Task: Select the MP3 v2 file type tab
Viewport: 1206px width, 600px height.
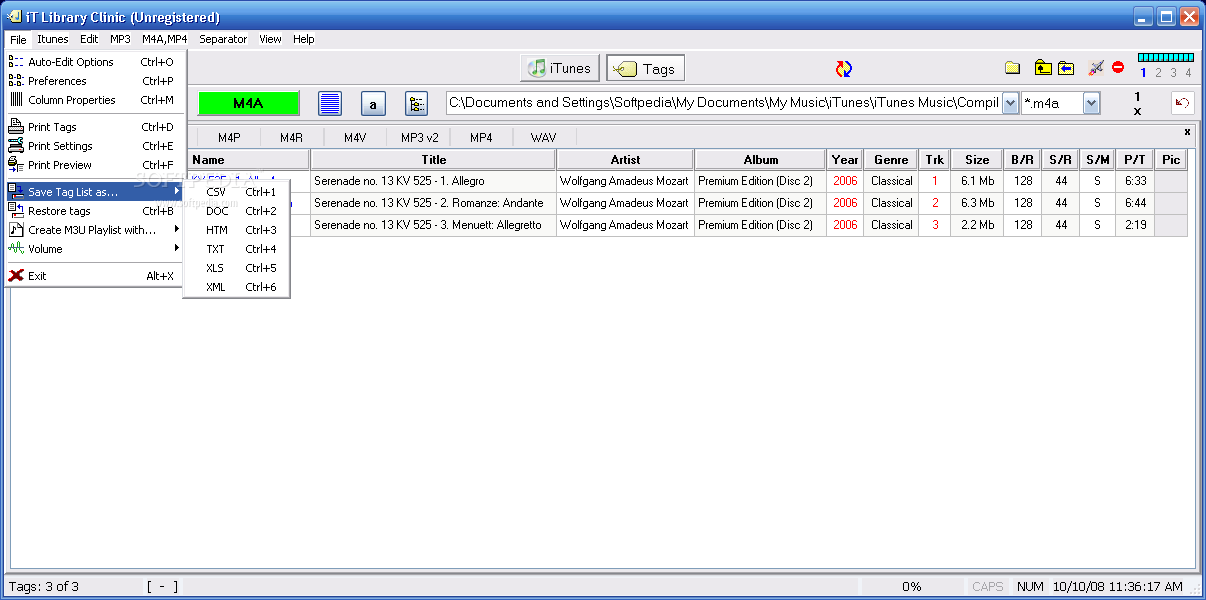Action: click(x=420, y=138)
